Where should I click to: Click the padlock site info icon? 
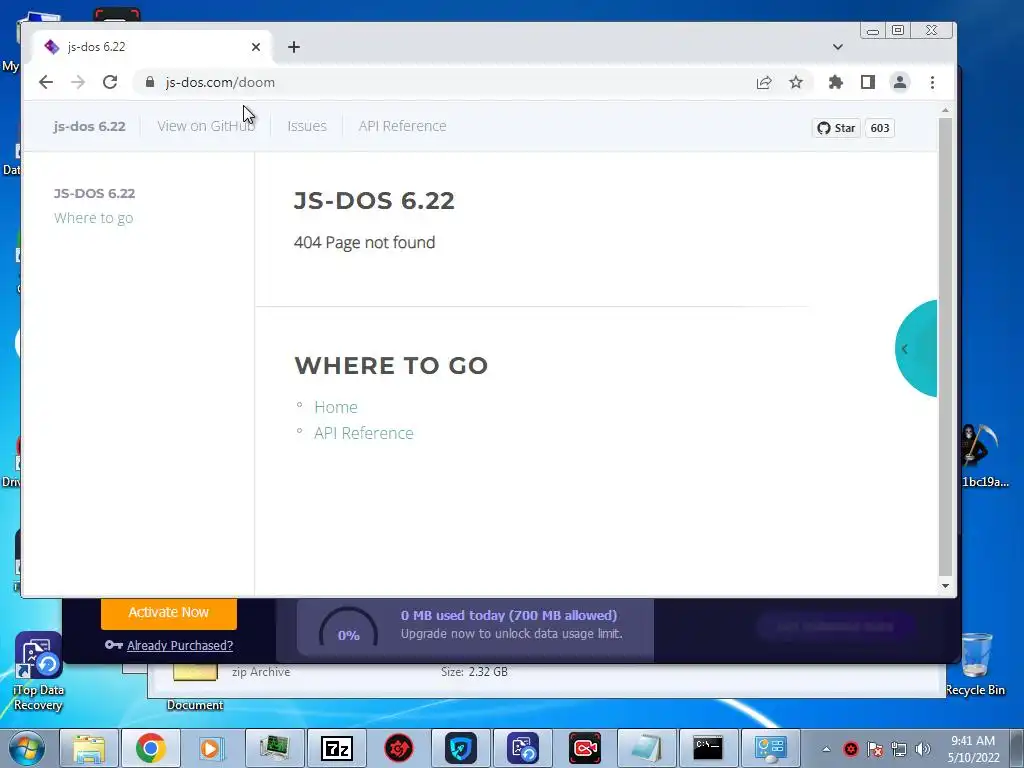coord(150,82)
